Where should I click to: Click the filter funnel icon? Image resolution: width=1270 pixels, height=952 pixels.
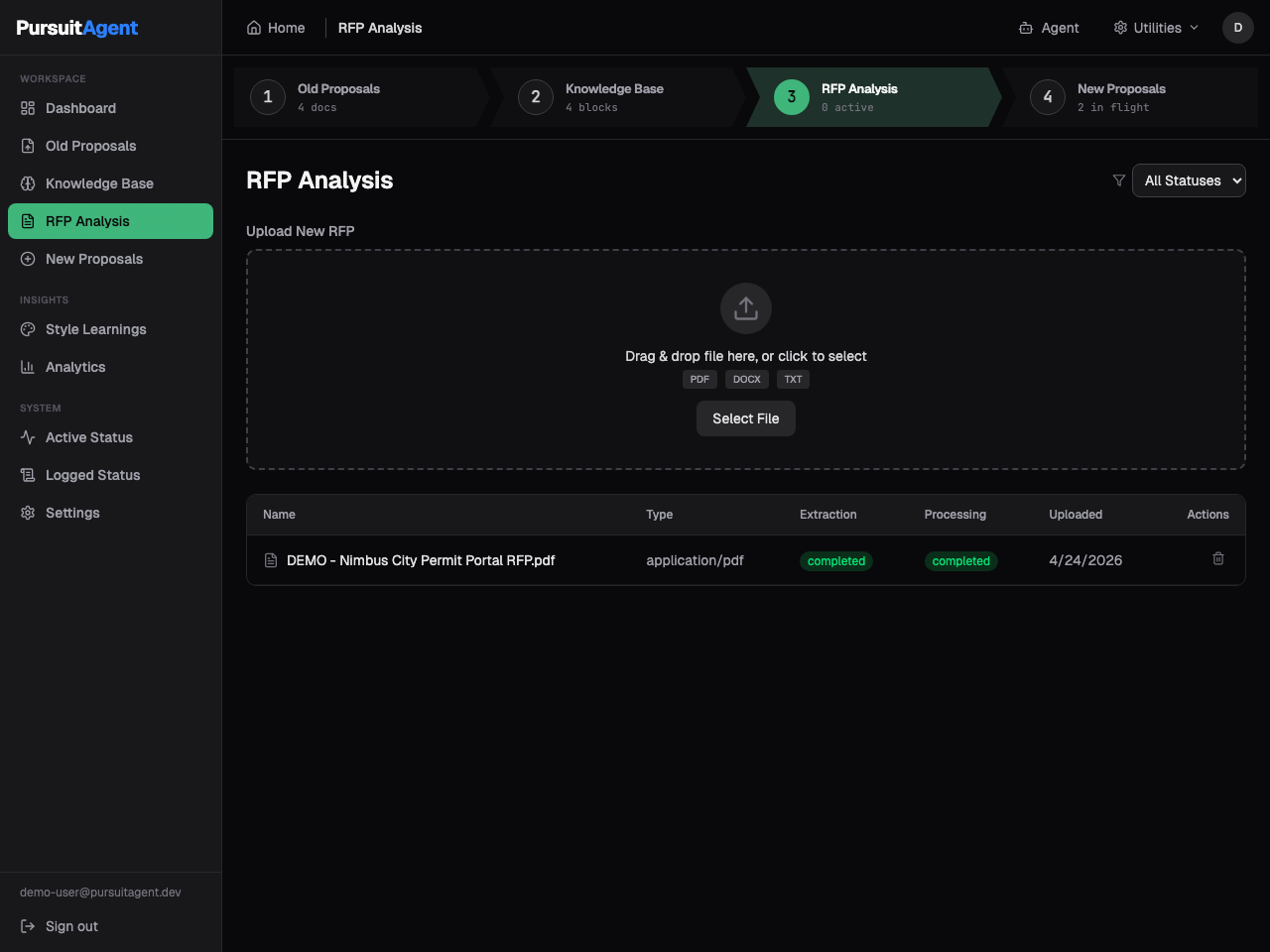click(x=1119, y=180)
